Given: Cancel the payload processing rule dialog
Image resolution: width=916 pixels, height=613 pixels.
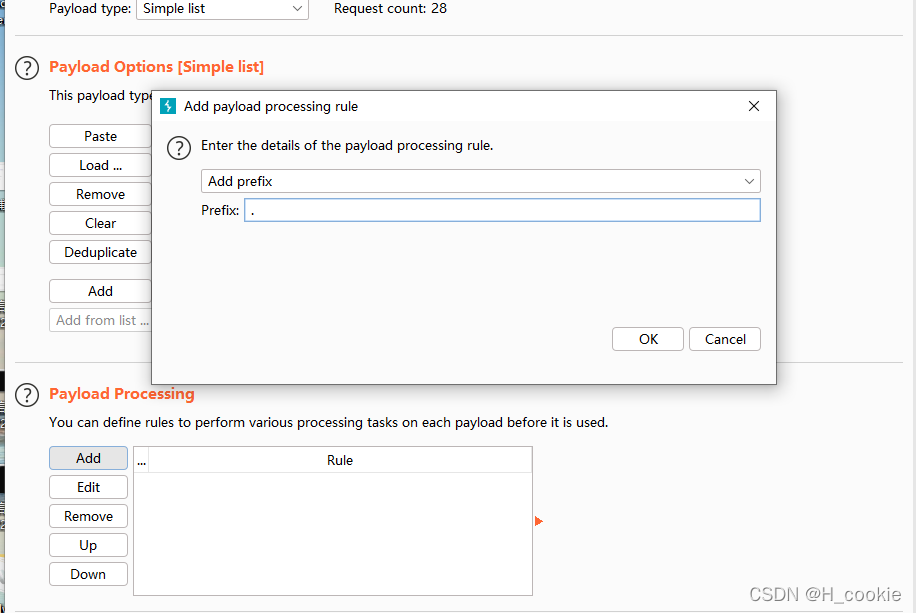Looking at the screenshot, I should (x=724, y=339).
